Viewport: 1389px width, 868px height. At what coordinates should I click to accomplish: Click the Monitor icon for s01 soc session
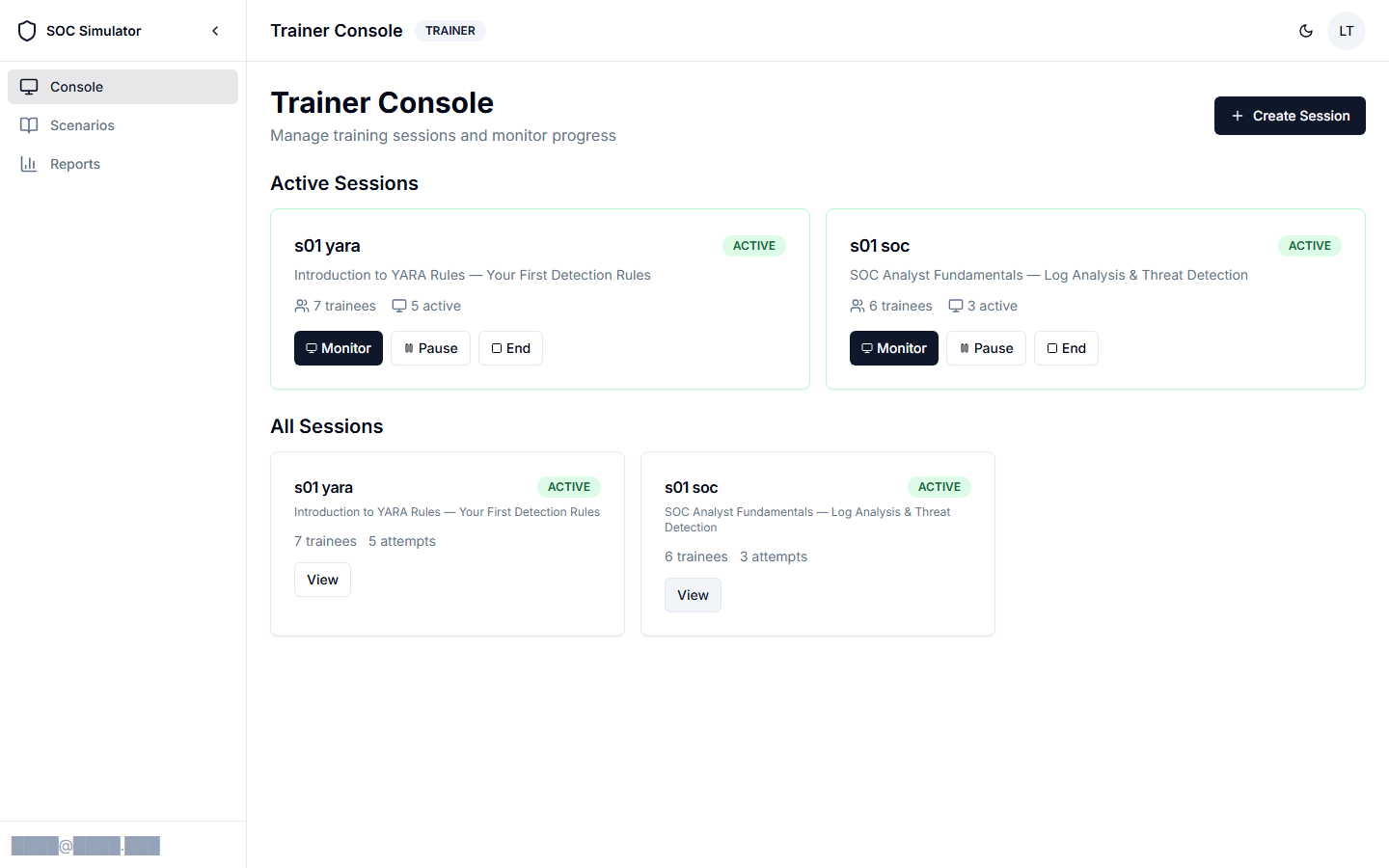pos(868,348)
